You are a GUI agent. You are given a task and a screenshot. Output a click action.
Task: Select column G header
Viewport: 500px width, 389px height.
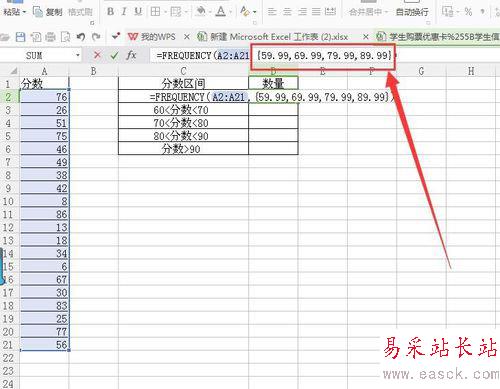[421, 71]
